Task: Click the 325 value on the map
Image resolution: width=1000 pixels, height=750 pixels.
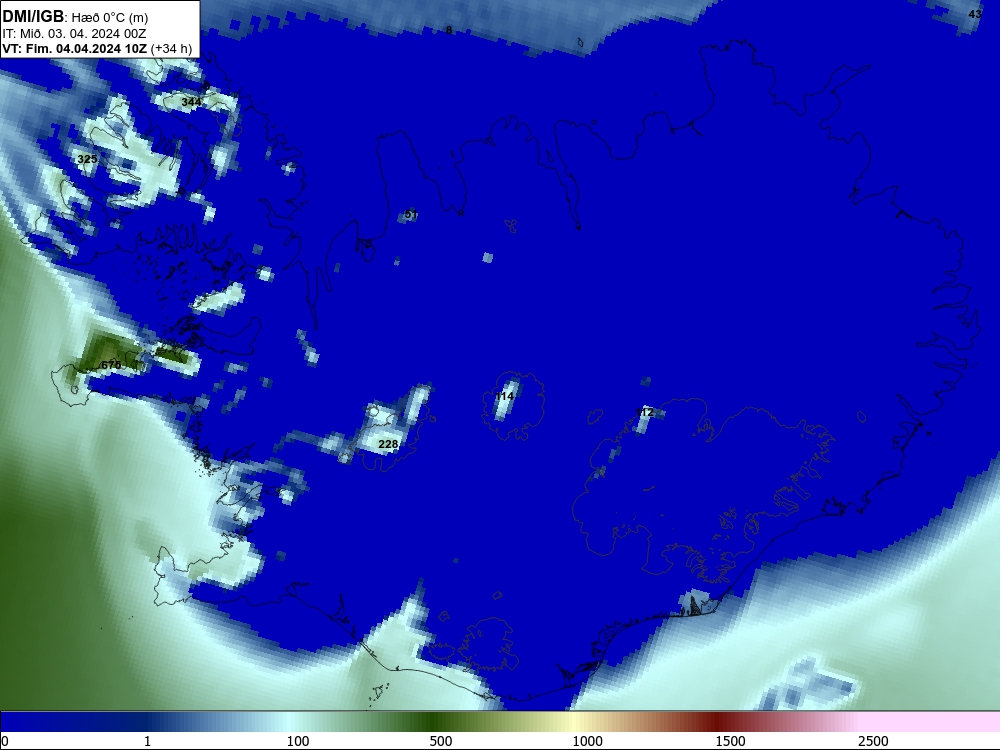Action: (87, 159)
